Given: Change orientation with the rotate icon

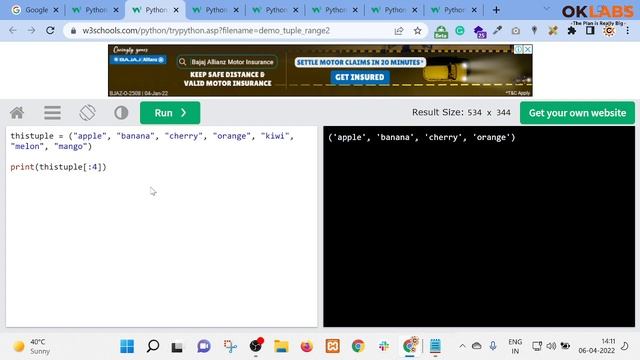Looking at the screenshot, I should click(x=87, y=113).
